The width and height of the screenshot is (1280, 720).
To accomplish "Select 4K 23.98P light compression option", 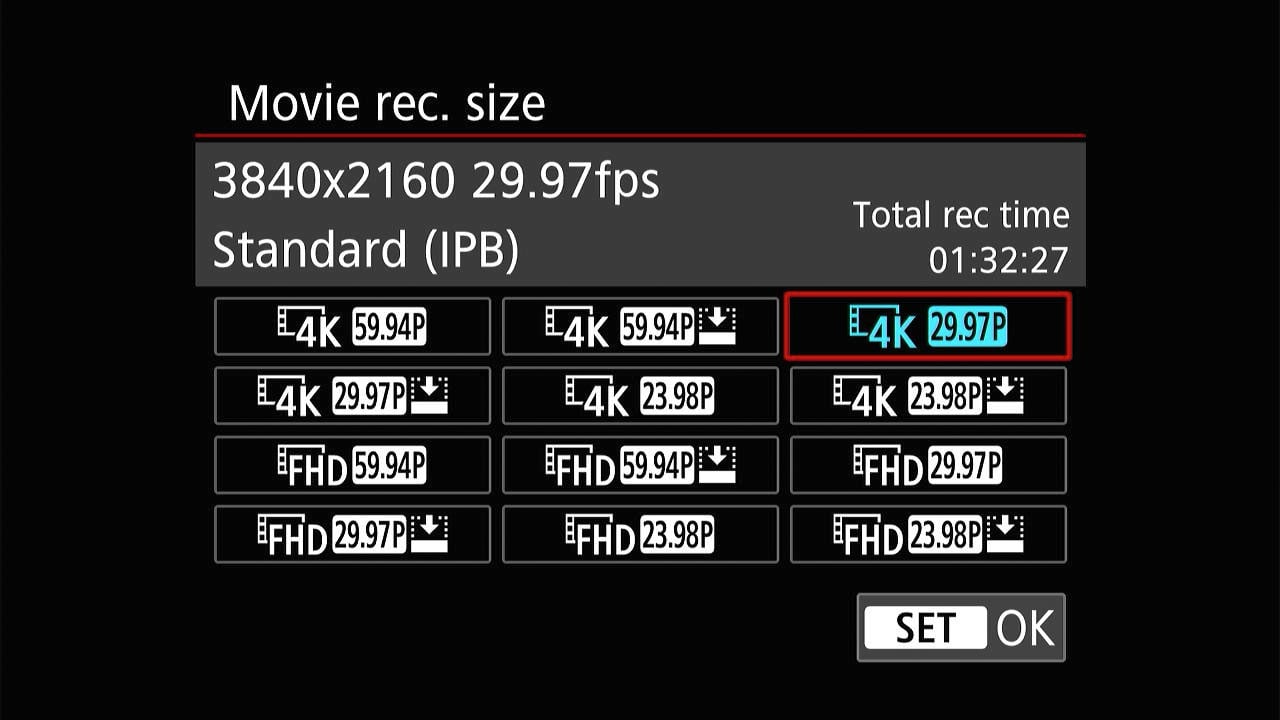I will (928, 395).
